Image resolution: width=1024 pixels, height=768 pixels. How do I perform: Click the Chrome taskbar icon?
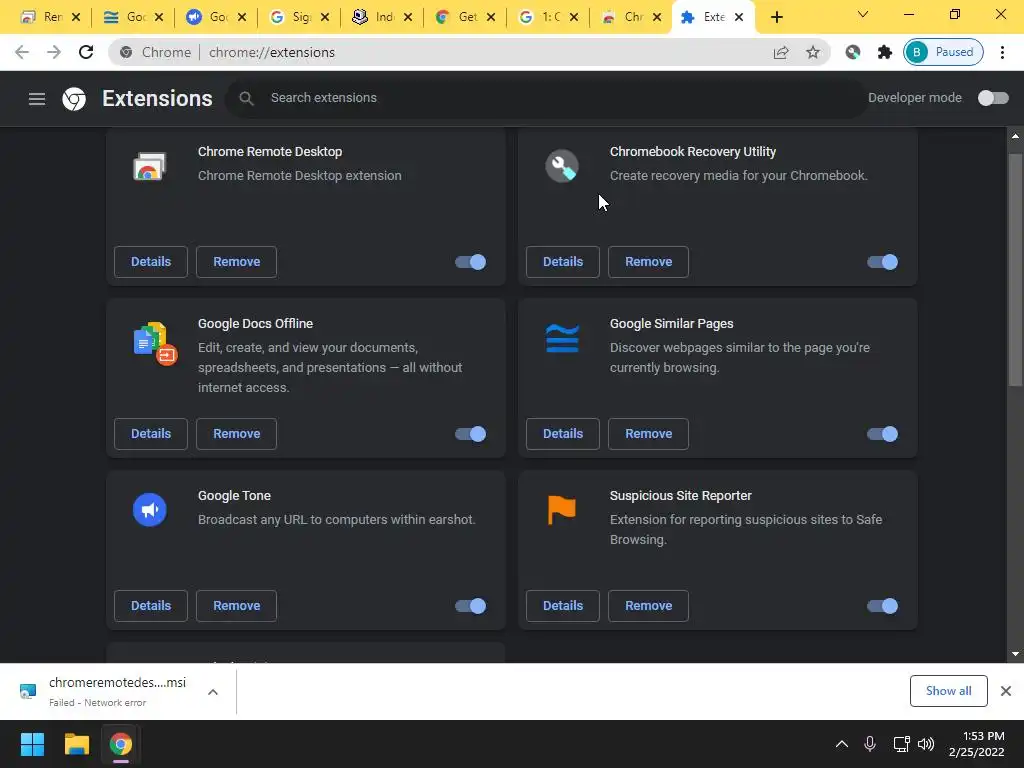point(120,744)
